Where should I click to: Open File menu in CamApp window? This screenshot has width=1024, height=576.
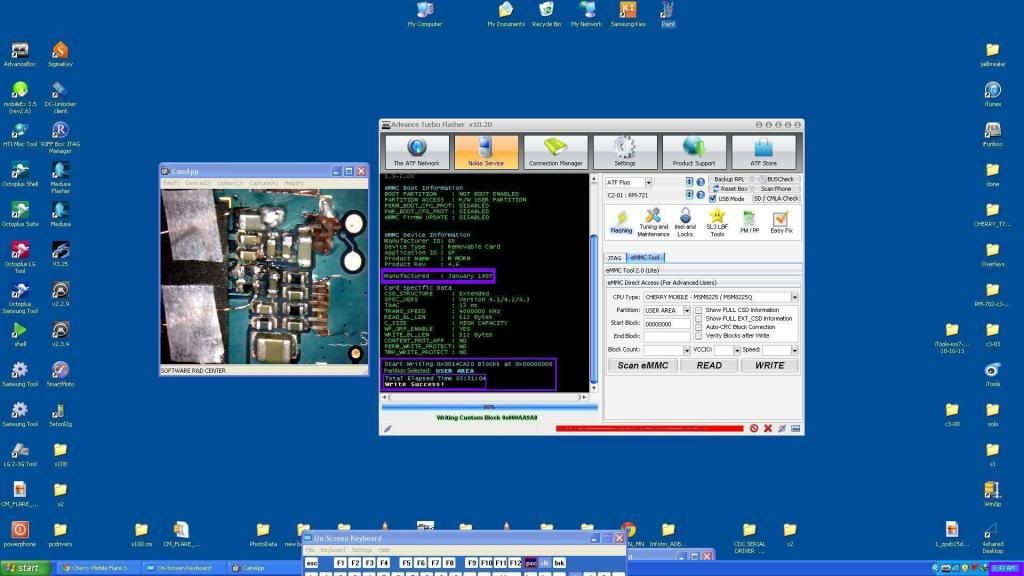pos(171,183)
